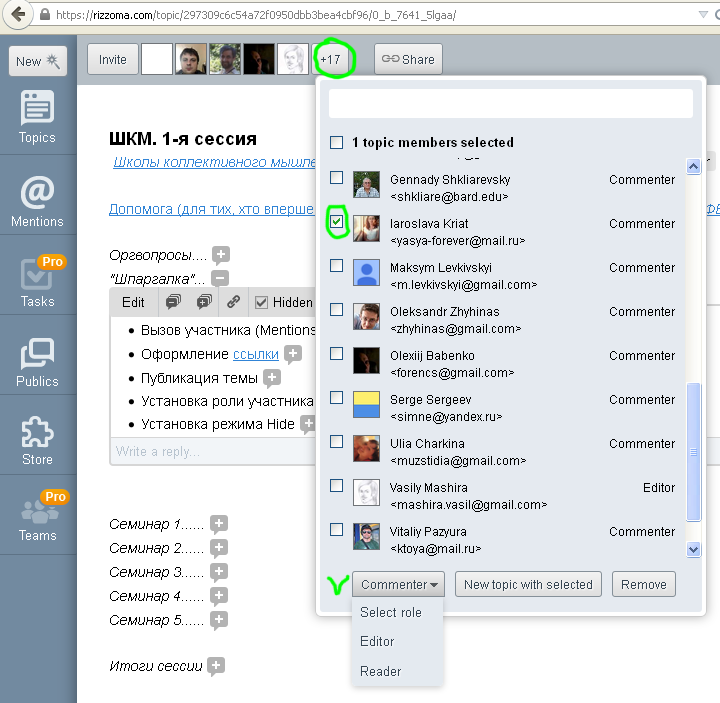Collapse the Шпаргалка section with minus icon
The image size is (720, 703).
click(x=220, y=279)
